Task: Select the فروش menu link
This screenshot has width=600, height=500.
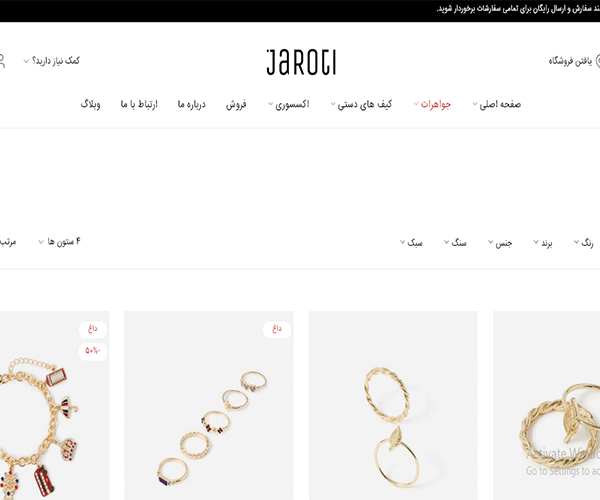Action: (236, 104)
